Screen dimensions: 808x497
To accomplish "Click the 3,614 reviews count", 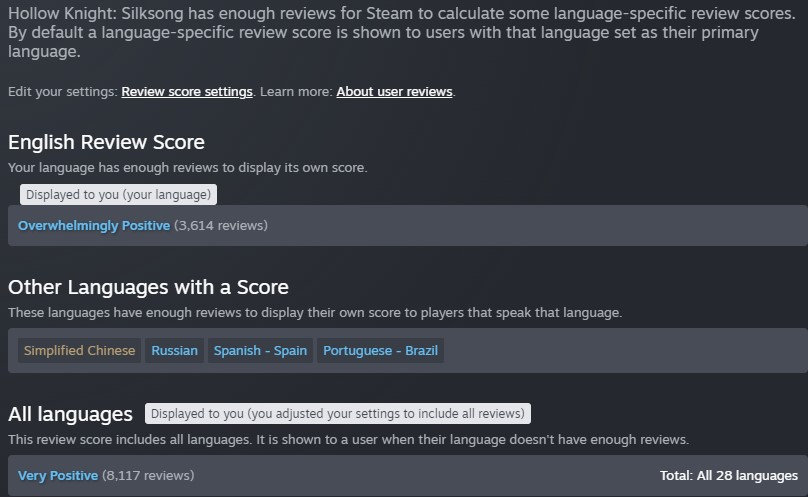I will [x=221, y=226].
